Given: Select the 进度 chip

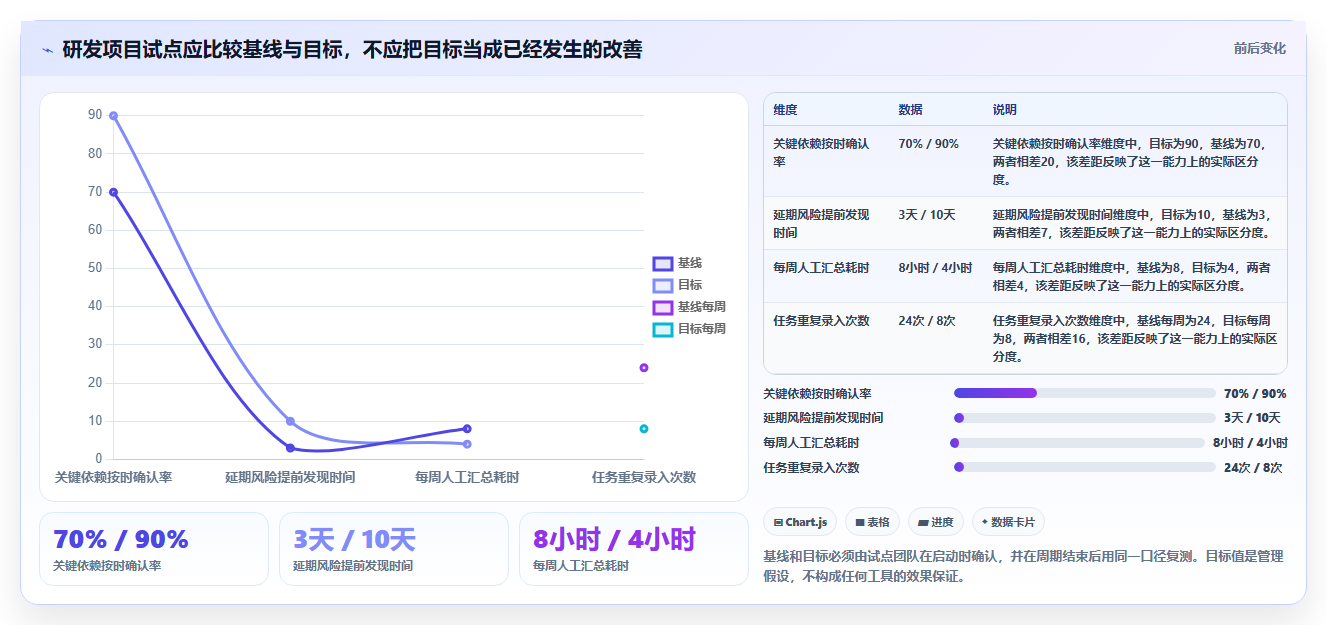Looking at the screenshot, I should 936,522.
